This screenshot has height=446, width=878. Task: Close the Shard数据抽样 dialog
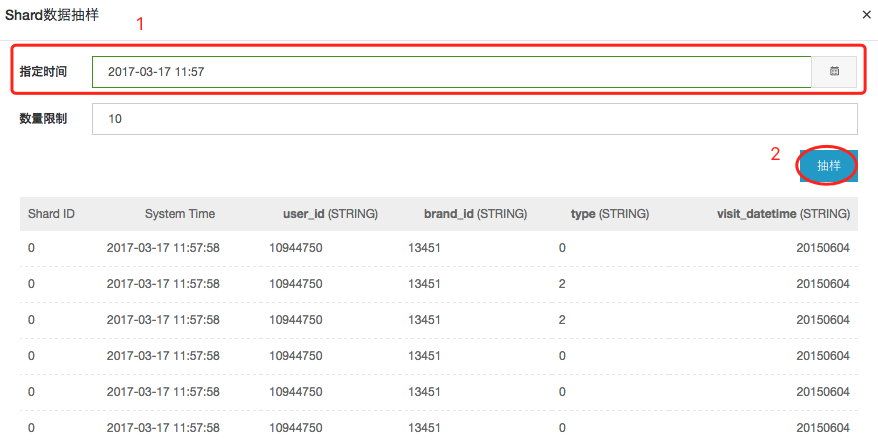pos(866,15)
